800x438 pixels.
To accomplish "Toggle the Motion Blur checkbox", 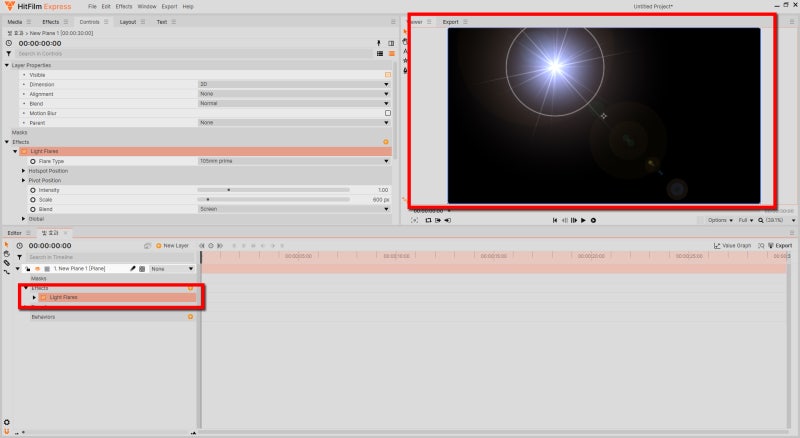I will 388,113.
